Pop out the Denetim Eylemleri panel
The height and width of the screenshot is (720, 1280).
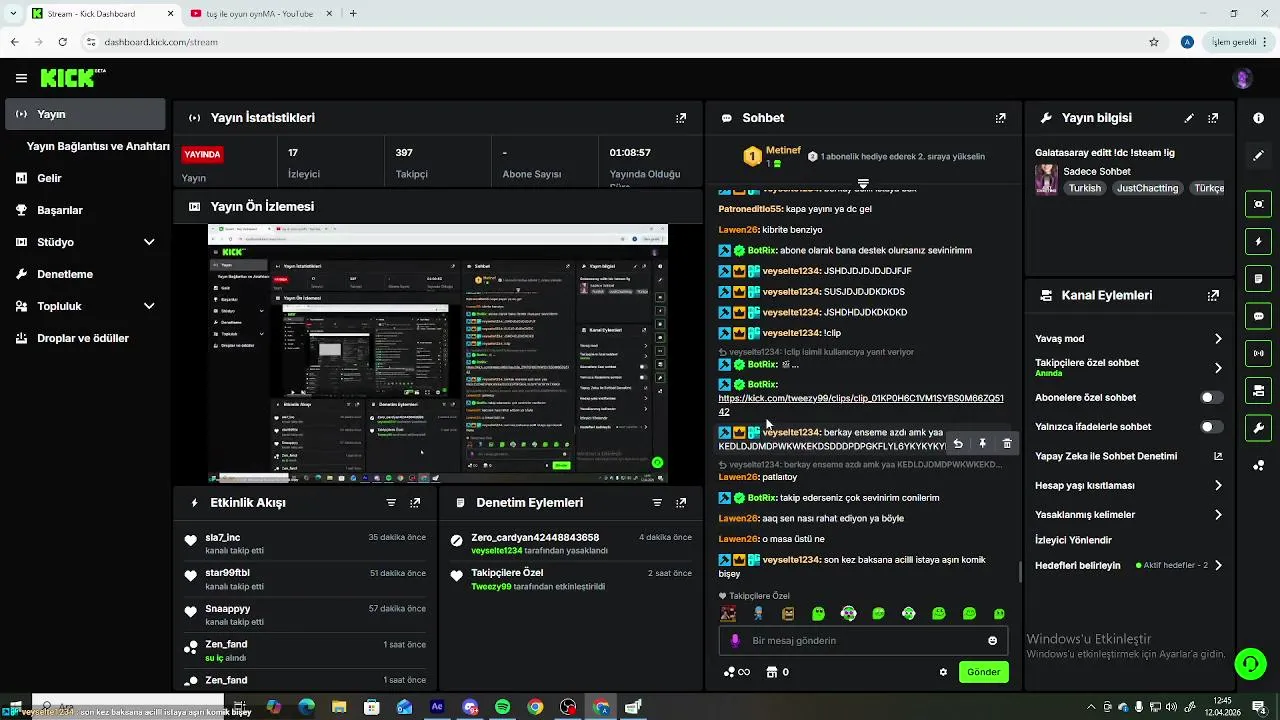pos(681,503)
